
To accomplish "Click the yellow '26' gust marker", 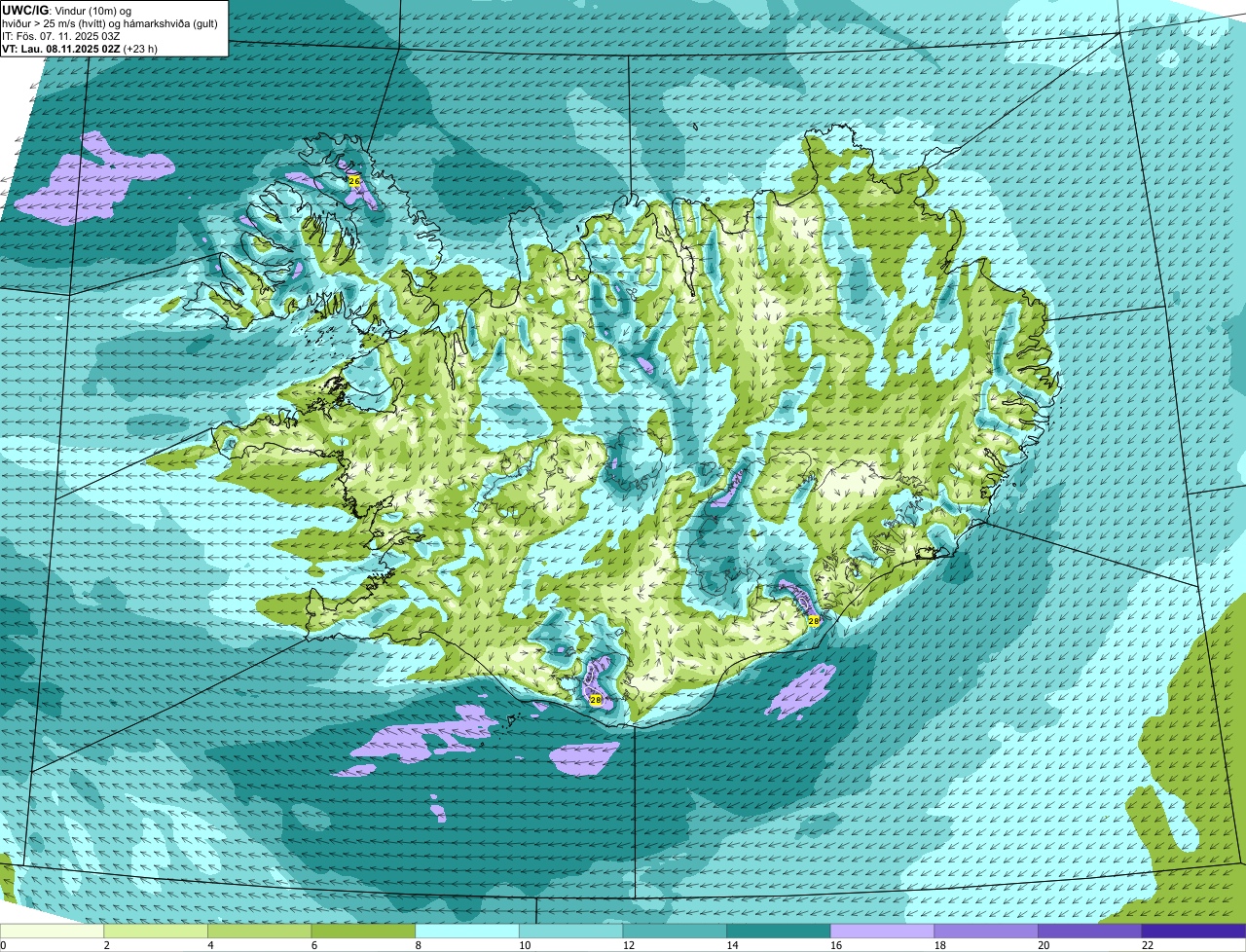I will pyautogui.click(x=353, y=181).
